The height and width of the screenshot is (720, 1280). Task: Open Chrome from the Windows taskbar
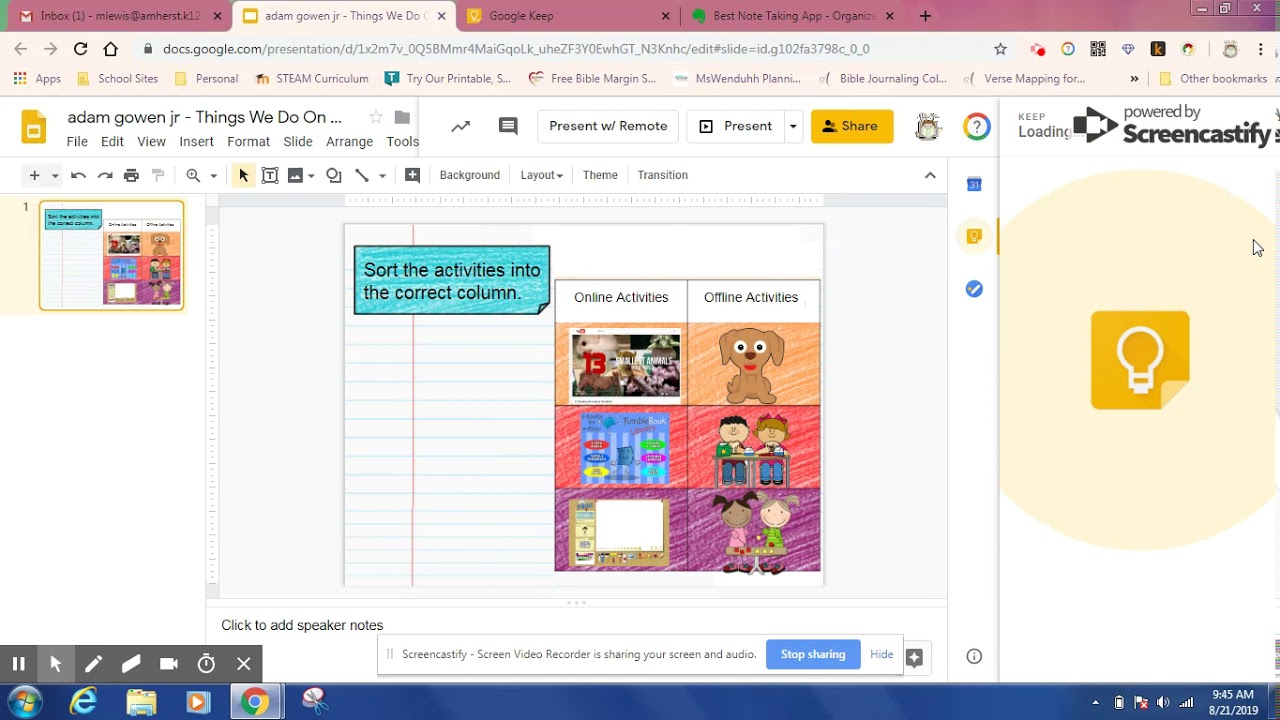click(x=254, y=702)
